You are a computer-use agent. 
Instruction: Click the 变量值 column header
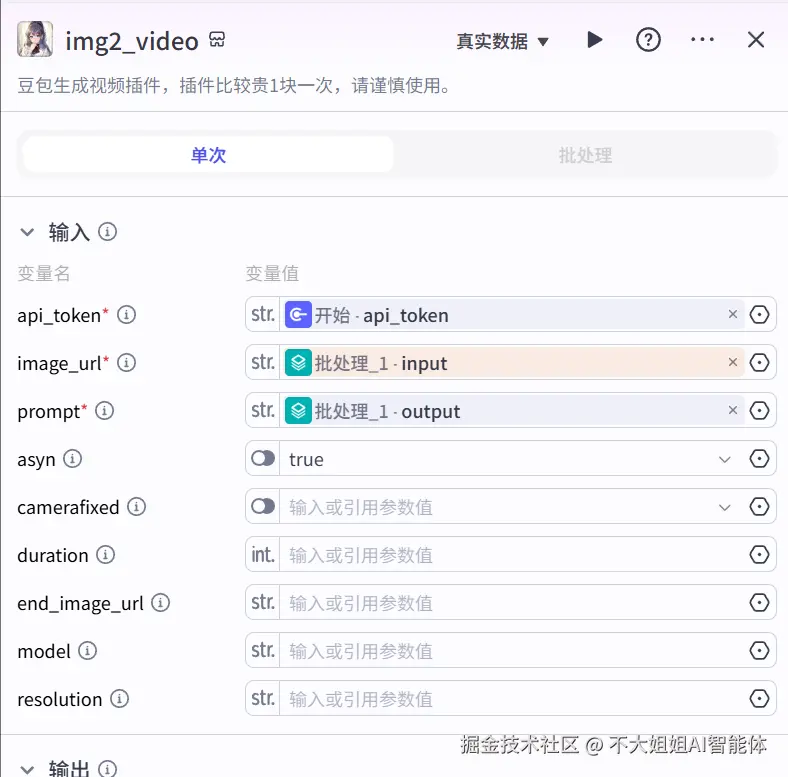pyautogui.click(x=272, y=273)
